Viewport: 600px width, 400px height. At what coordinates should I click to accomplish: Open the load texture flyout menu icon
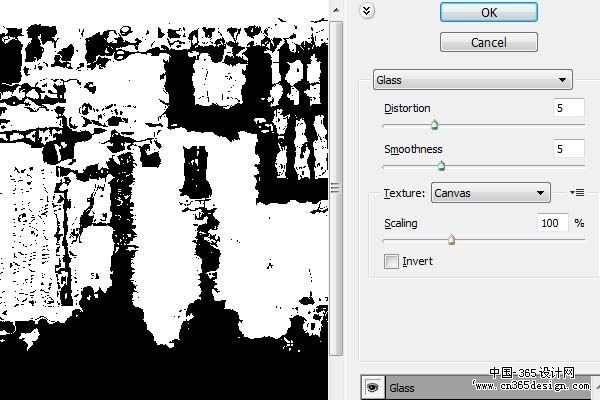pos(577,193)
